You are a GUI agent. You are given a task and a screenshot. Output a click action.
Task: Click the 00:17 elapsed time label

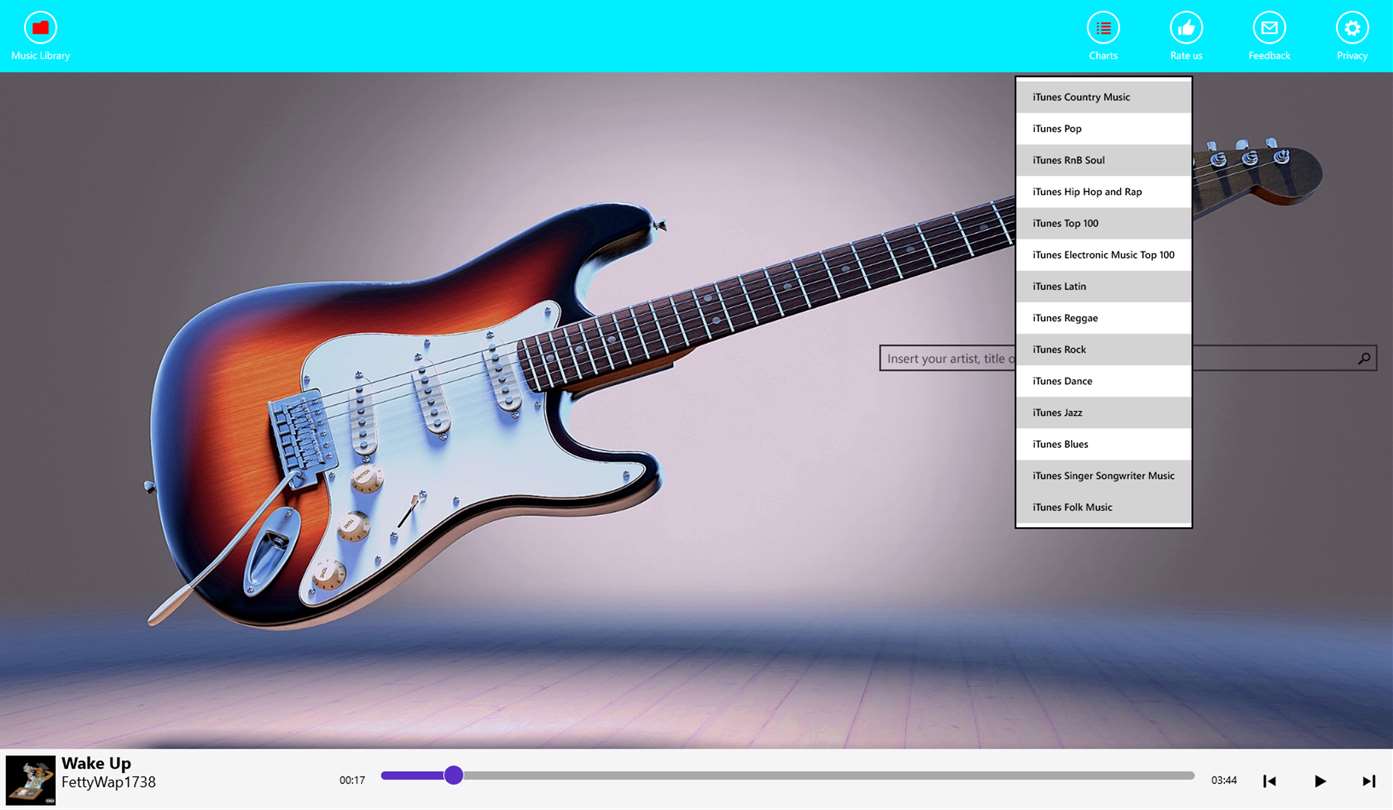[352, 781]
